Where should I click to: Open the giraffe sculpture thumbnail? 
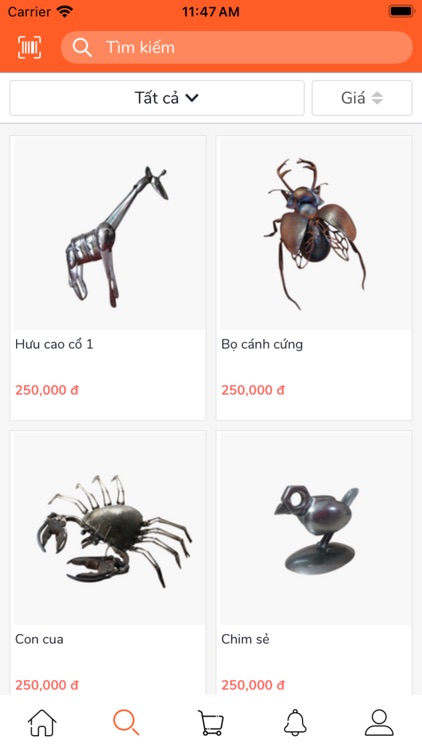(109, 233)
